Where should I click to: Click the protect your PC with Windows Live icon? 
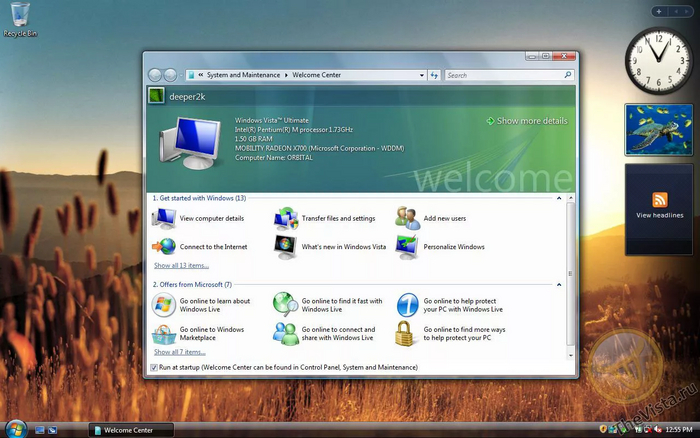408,305
